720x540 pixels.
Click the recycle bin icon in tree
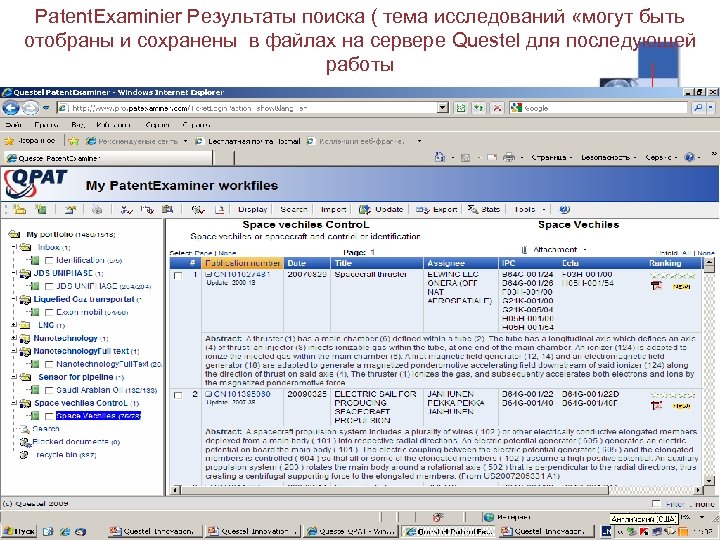coord(24,455)
